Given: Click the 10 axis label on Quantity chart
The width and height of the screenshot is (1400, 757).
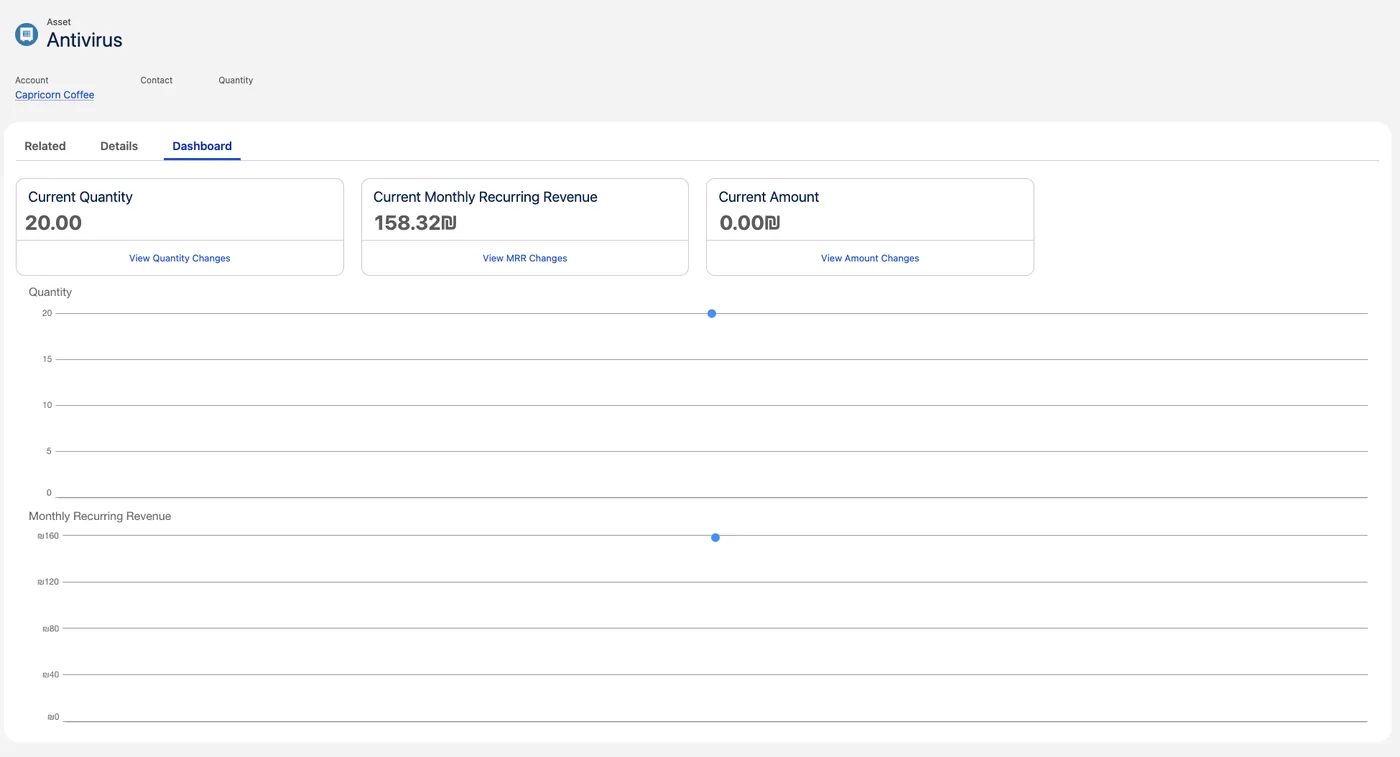Looking at the screenshot, I should tap(47, 405).
